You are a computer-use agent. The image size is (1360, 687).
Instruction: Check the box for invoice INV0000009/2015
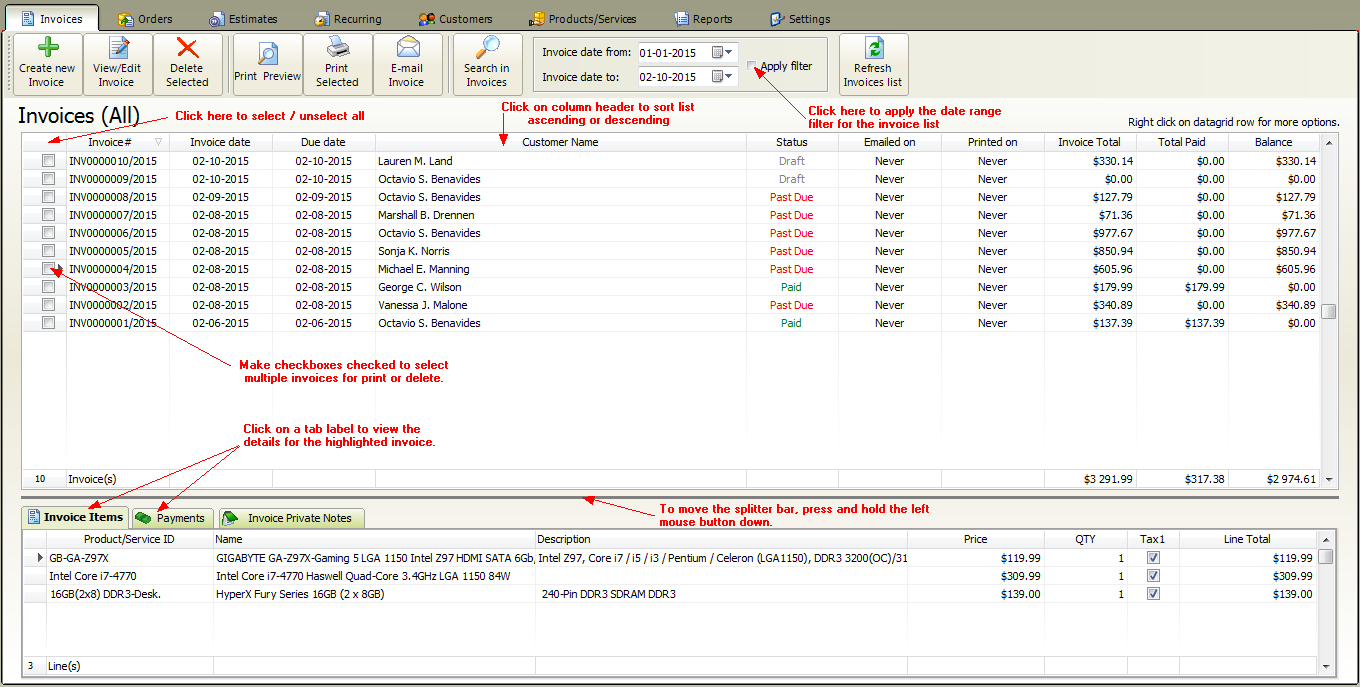(48, 178)
